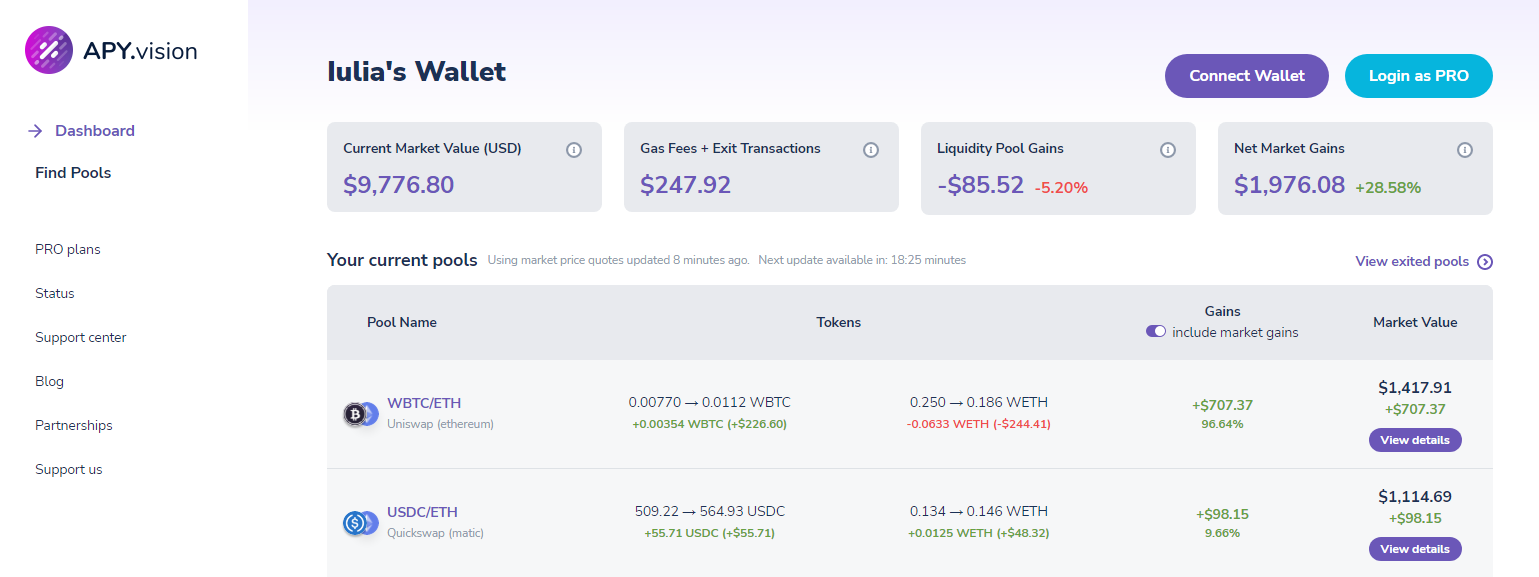Go to PRO plans in sidebar
This screenshot has height=577, width=1539.
[68, 249]
